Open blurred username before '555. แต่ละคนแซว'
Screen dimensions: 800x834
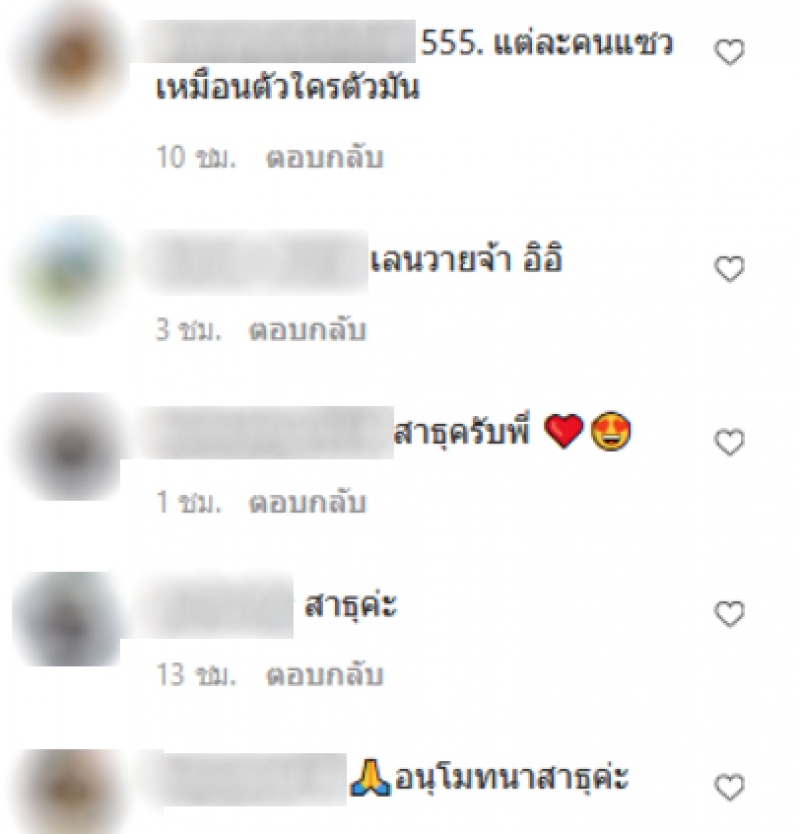[x=277, y=41]
